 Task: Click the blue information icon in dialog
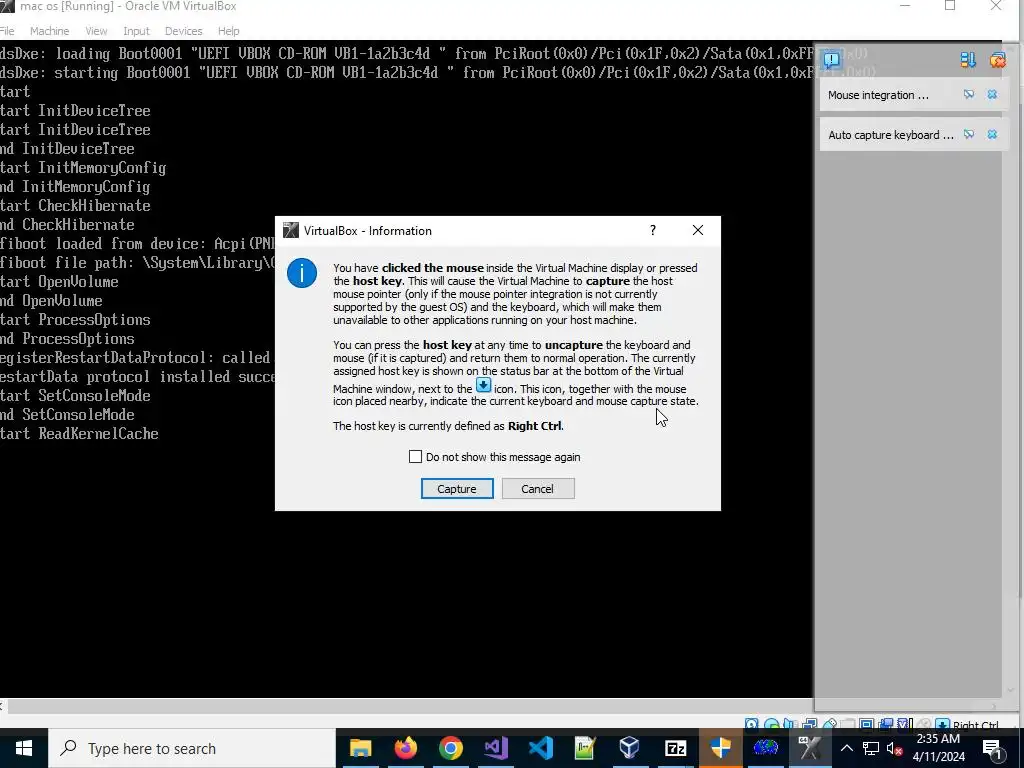point(302,272)
